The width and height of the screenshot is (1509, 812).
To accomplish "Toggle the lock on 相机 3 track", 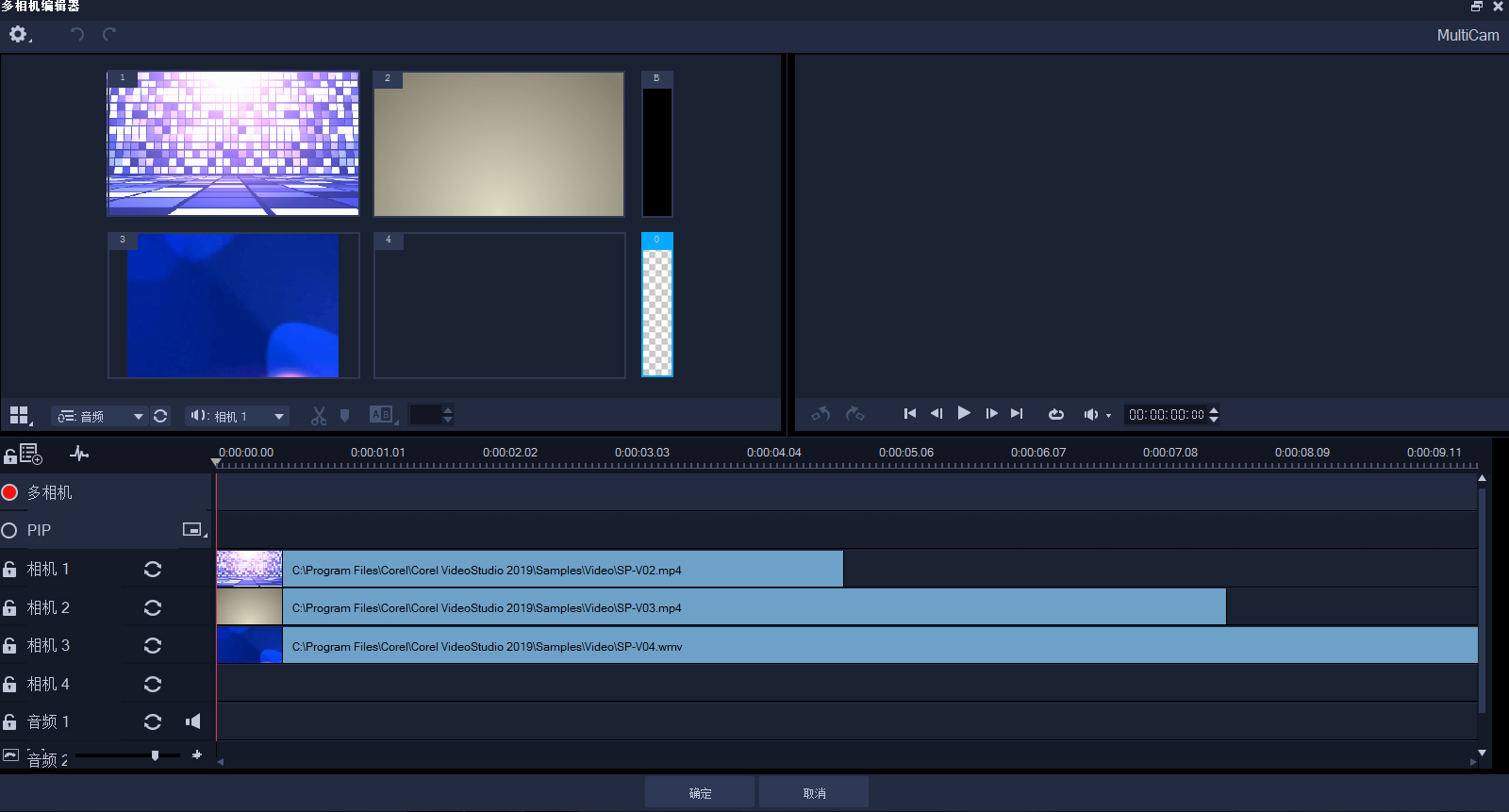I will click(x=9, y=646).
